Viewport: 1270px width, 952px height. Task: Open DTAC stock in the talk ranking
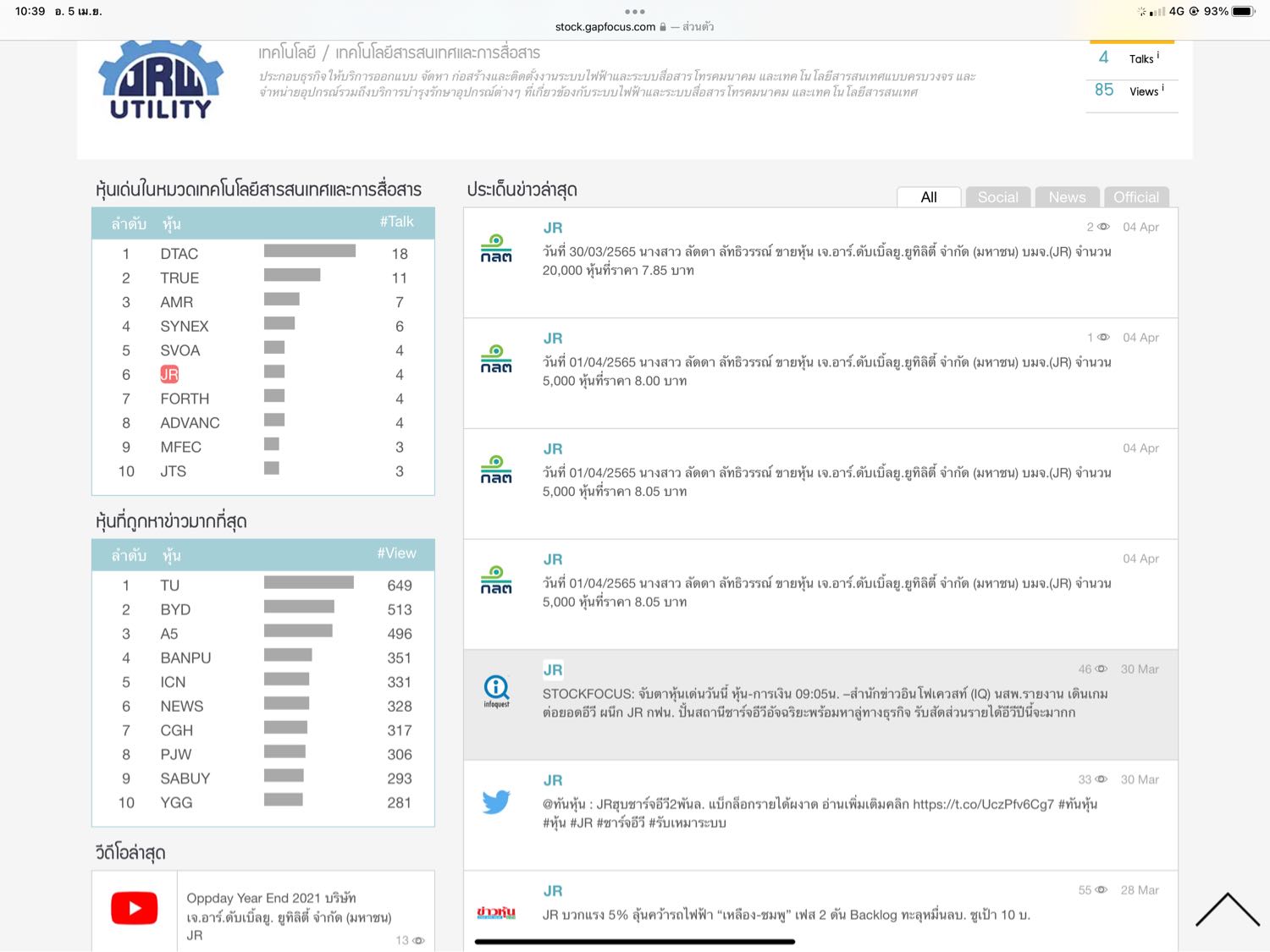coord(179,254)
